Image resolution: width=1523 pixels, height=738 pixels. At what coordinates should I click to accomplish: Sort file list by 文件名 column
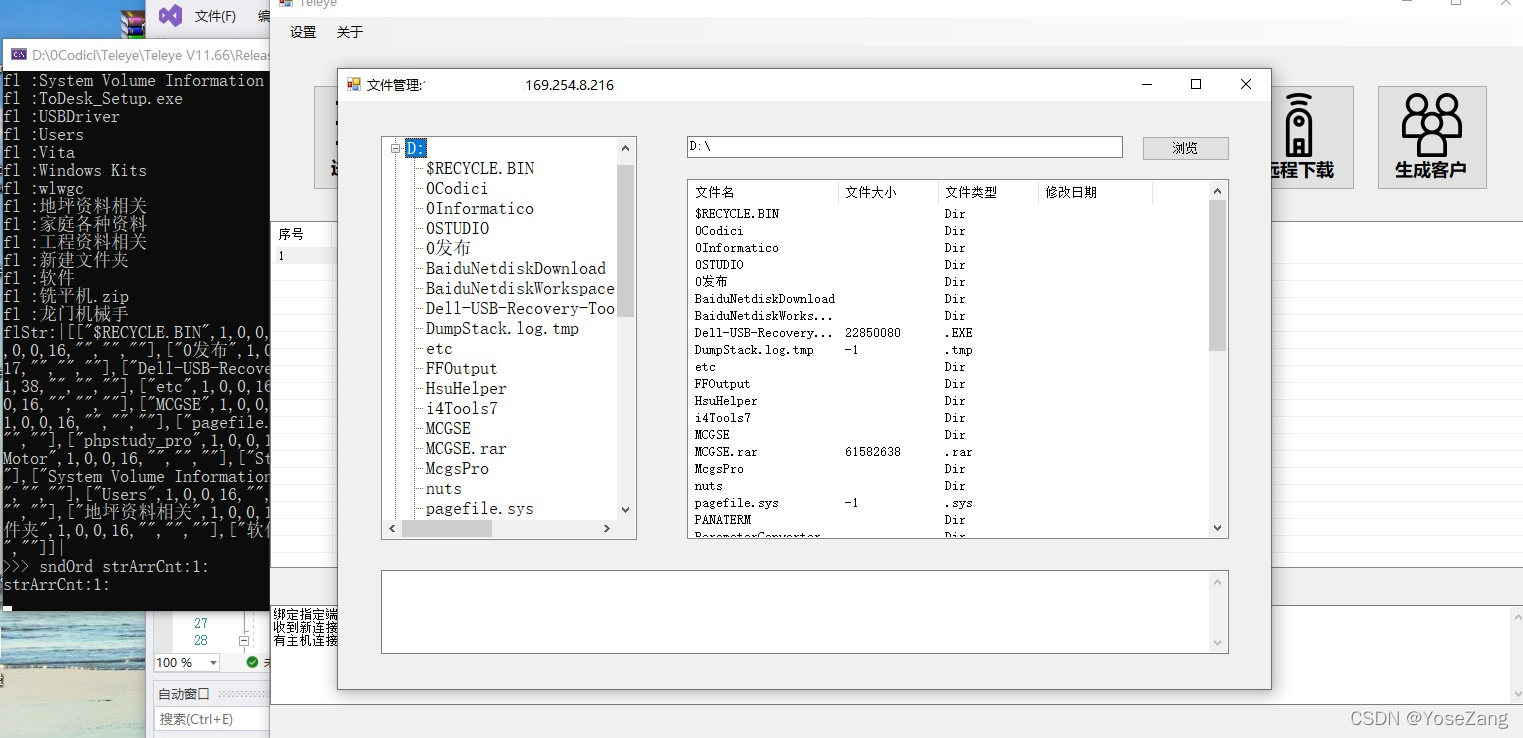763,192
